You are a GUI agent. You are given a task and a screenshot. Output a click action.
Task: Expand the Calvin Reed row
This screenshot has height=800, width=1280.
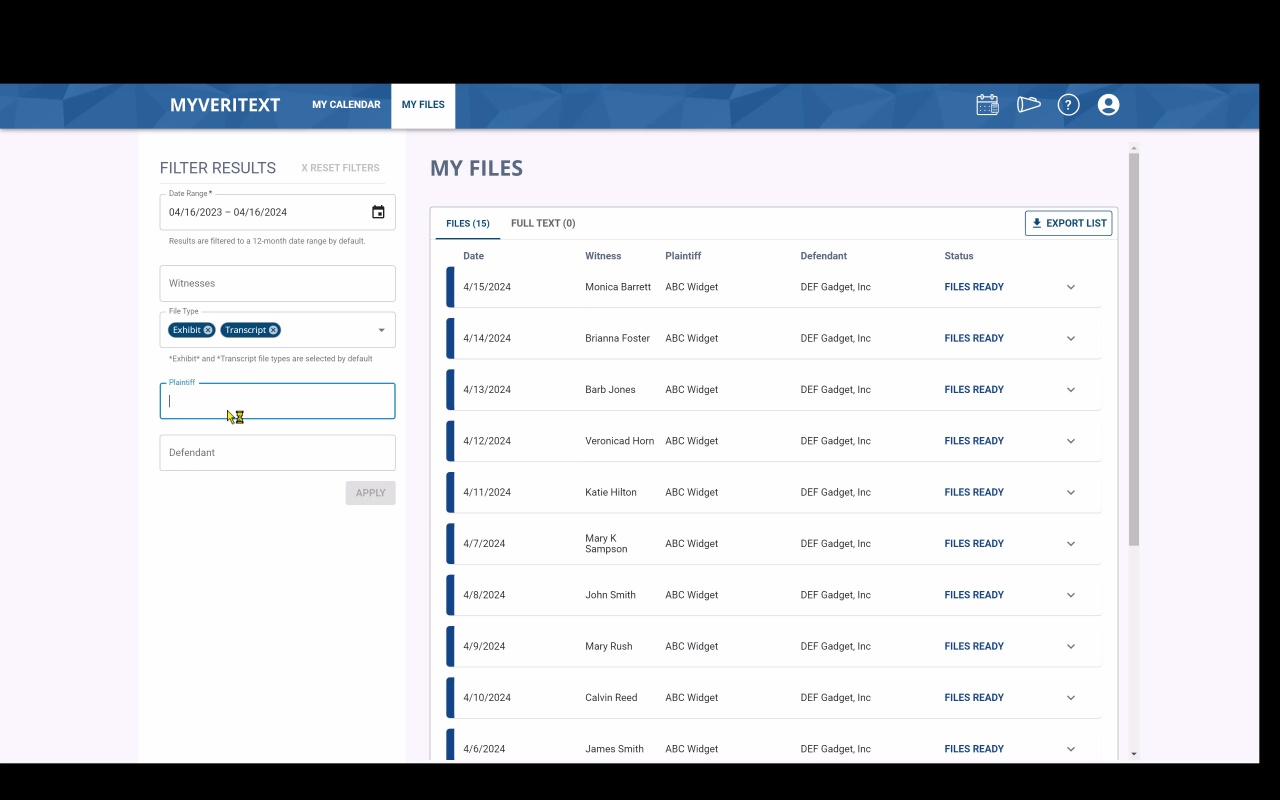tap(1071, 698)
